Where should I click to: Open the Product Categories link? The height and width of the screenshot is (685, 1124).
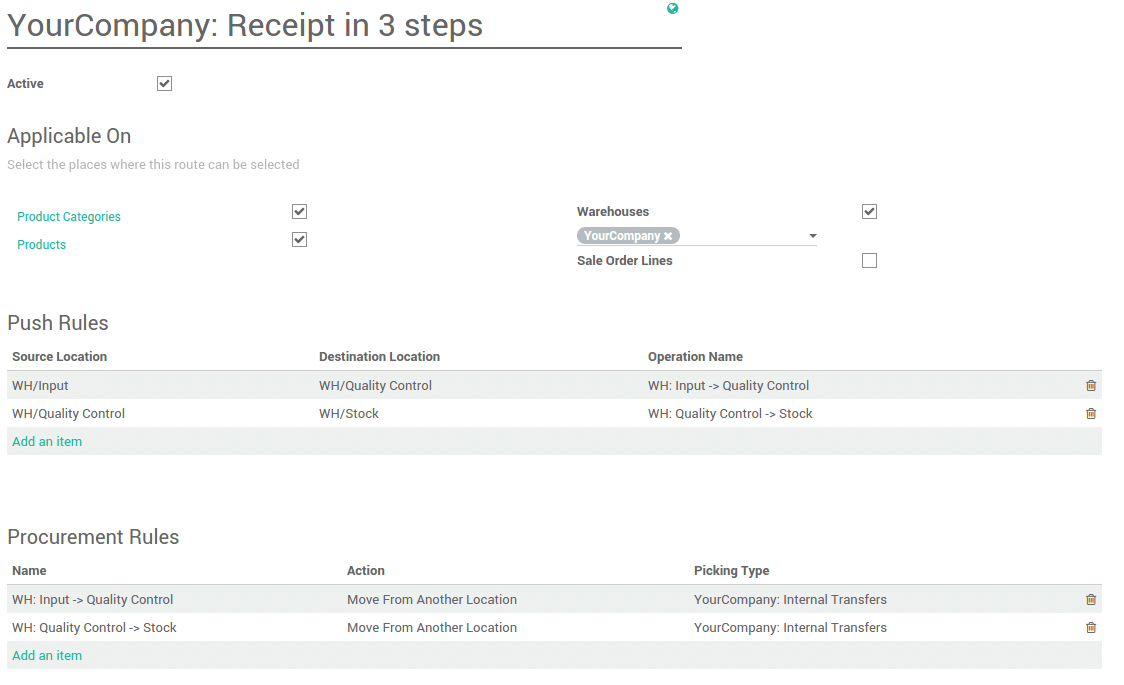pyautogui.click(x=69, y=216)
